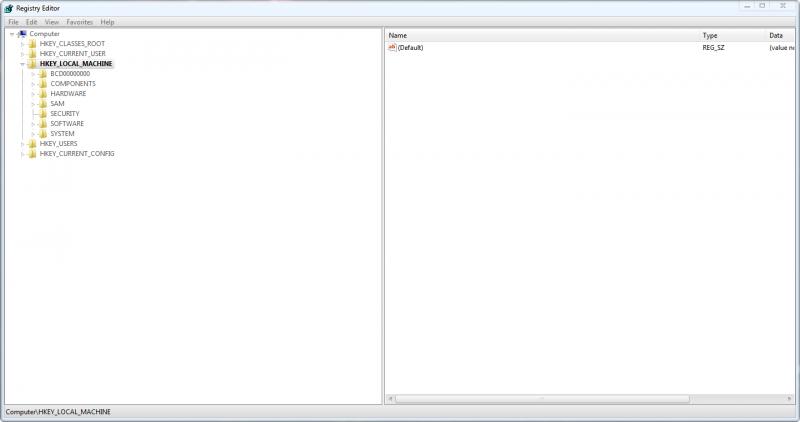
Task: Open the Edit menu
Action: coord(32,22)
